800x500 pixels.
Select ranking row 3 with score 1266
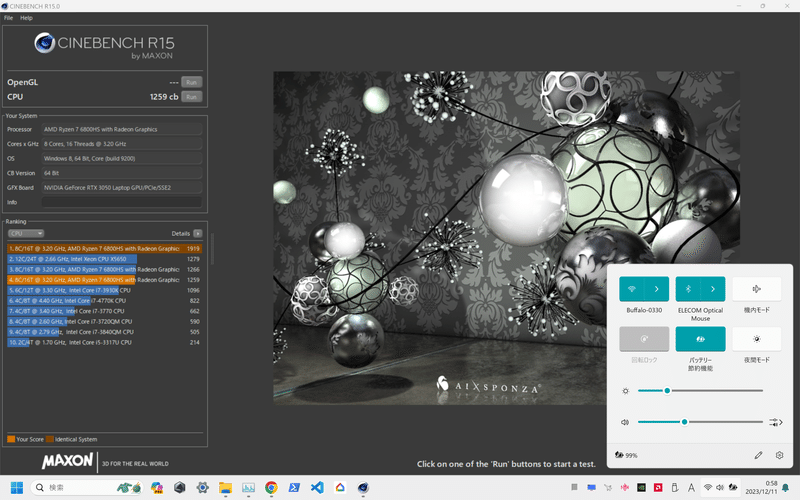pos(105,269)
